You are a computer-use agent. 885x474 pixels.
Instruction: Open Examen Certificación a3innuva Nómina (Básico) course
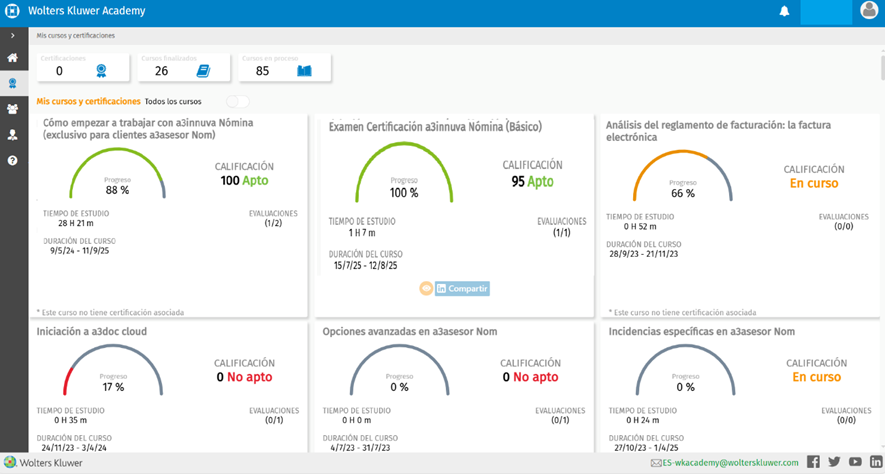(x=435, y=128)
